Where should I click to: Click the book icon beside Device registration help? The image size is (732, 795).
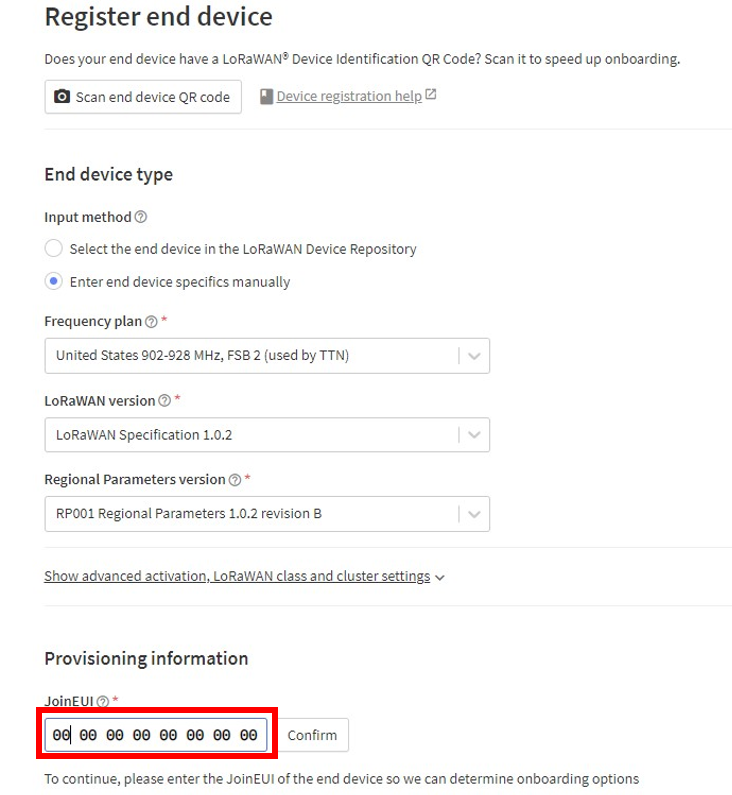(266, 96)
